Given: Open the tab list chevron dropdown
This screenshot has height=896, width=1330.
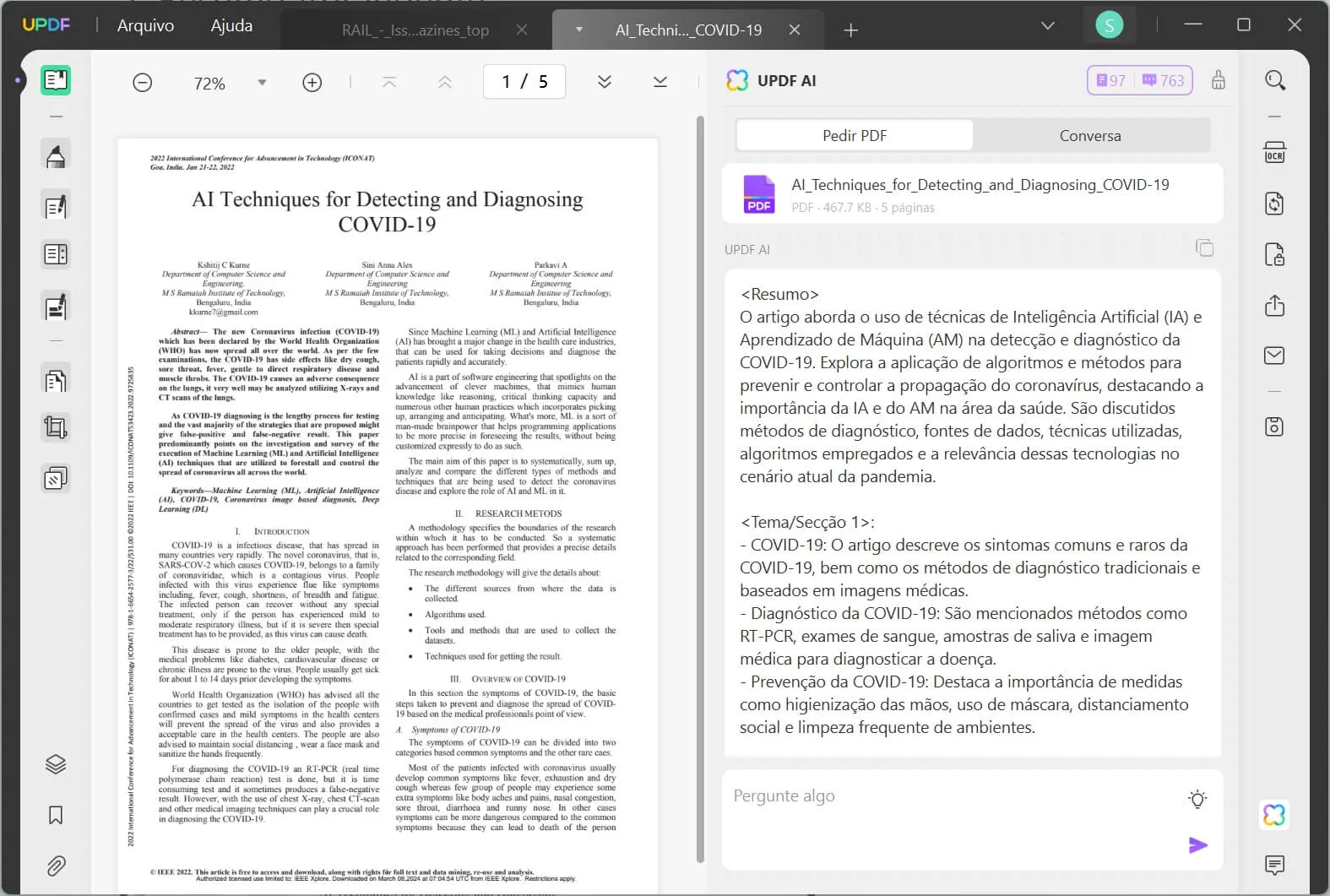Looking at the screenshot, I should 1047,25.
